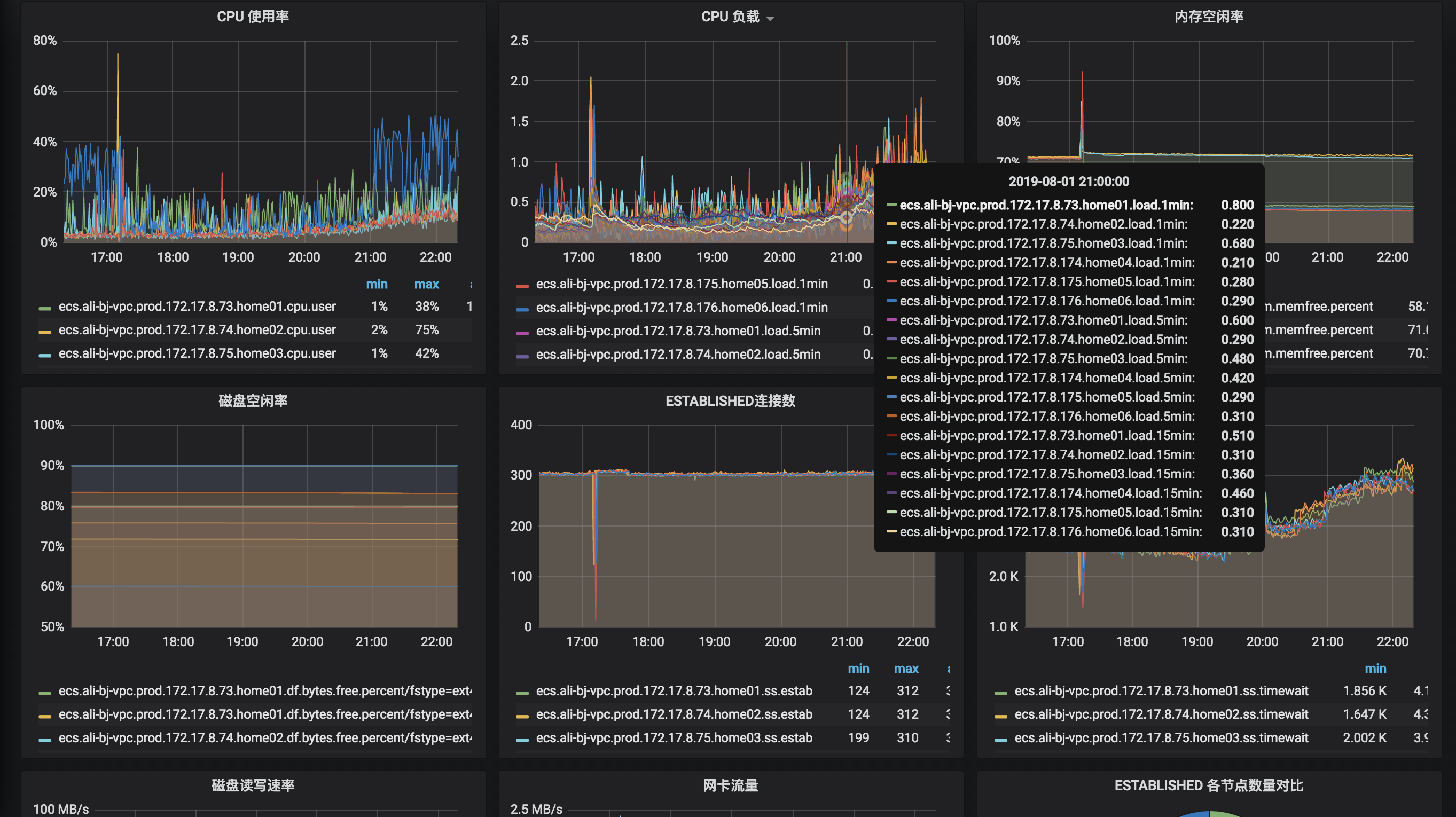Toggle home05.load.1min series in CPU load legend
Image resolution: width=1456 pixels, height=817 pixels.
click(x=682, y=284)
